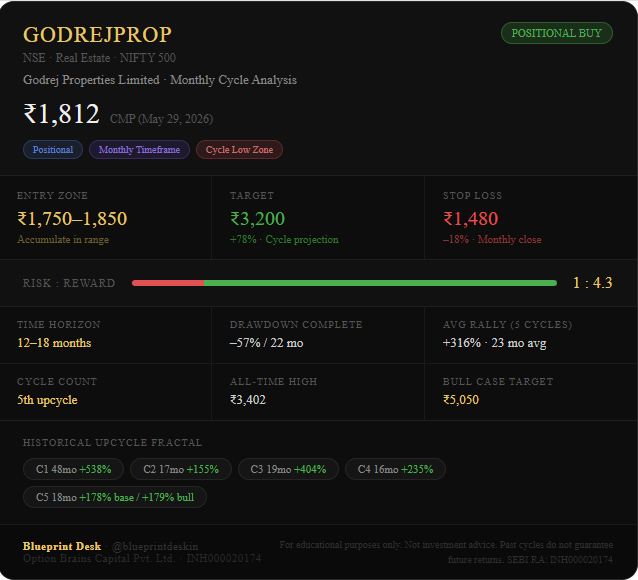This screenshot has width=638, height=580.
Task: Click '+78% · Cycle projection' text
Action: (x=284, y=240)
